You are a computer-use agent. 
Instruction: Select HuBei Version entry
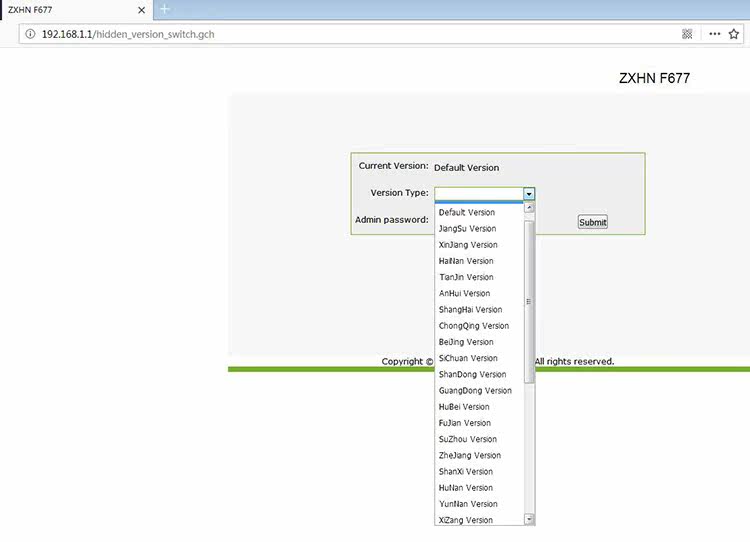[479, 407]
